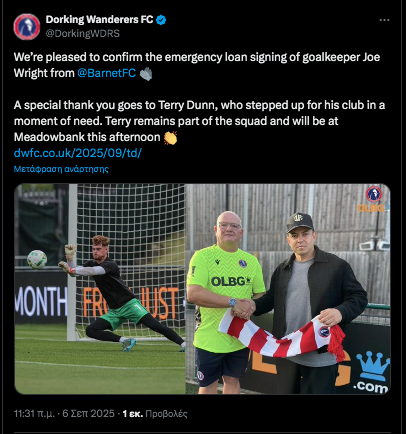406x434 pixels.
Task: Click the red and white striped scarf
Action: [x=283, y=336]
